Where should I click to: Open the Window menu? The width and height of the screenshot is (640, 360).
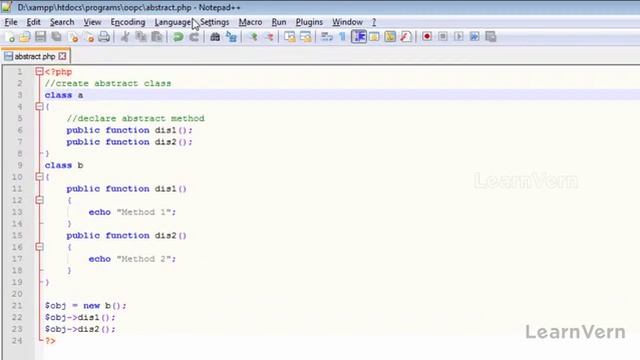tap(347, 22)
